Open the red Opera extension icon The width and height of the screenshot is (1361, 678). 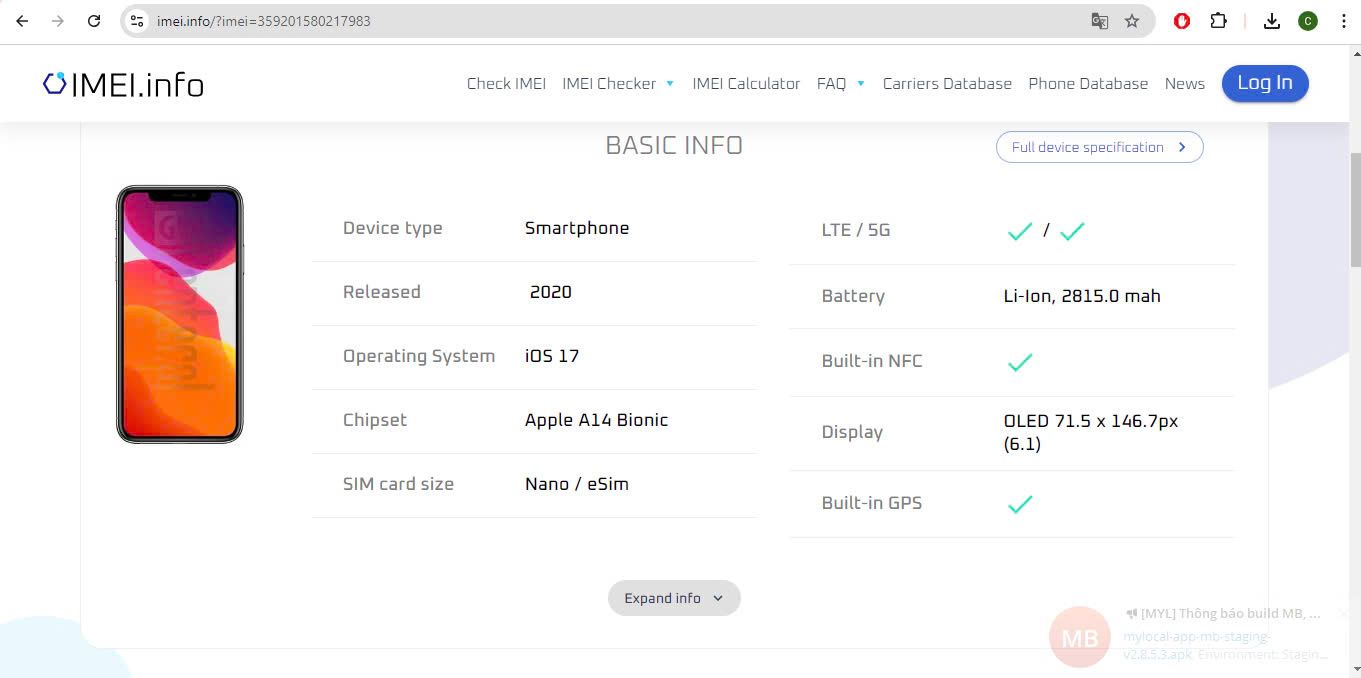[x=1182, y=21]
